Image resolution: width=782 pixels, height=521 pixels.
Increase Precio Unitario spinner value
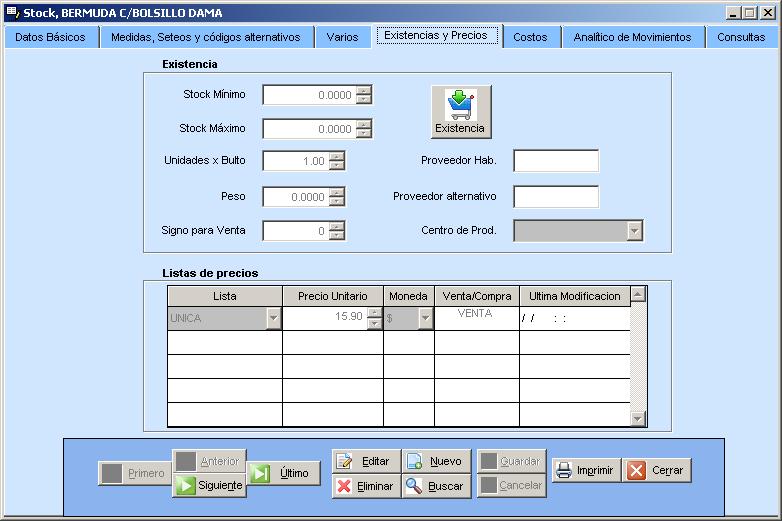[375, 313]
